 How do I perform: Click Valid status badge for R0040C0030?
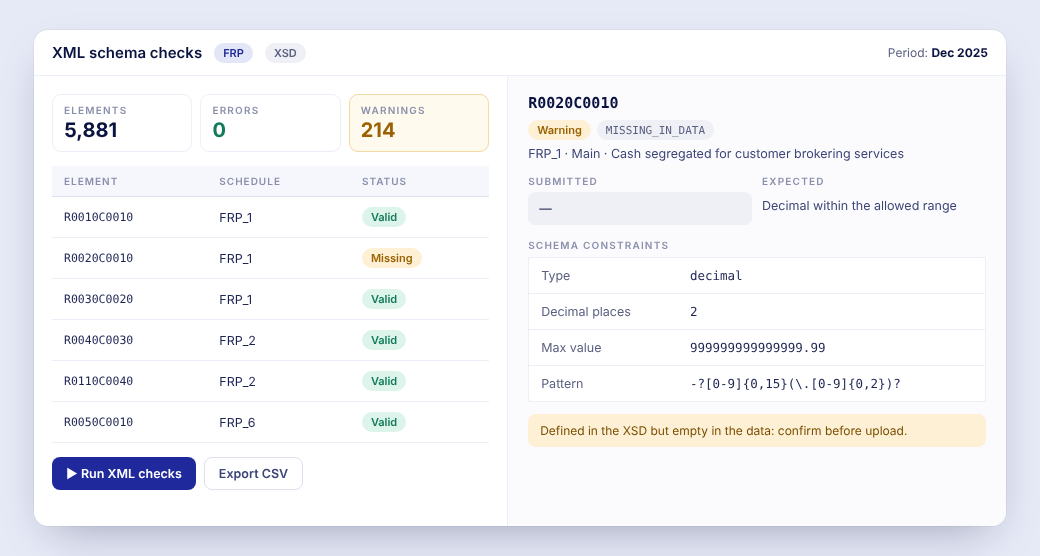pos(383,340)
